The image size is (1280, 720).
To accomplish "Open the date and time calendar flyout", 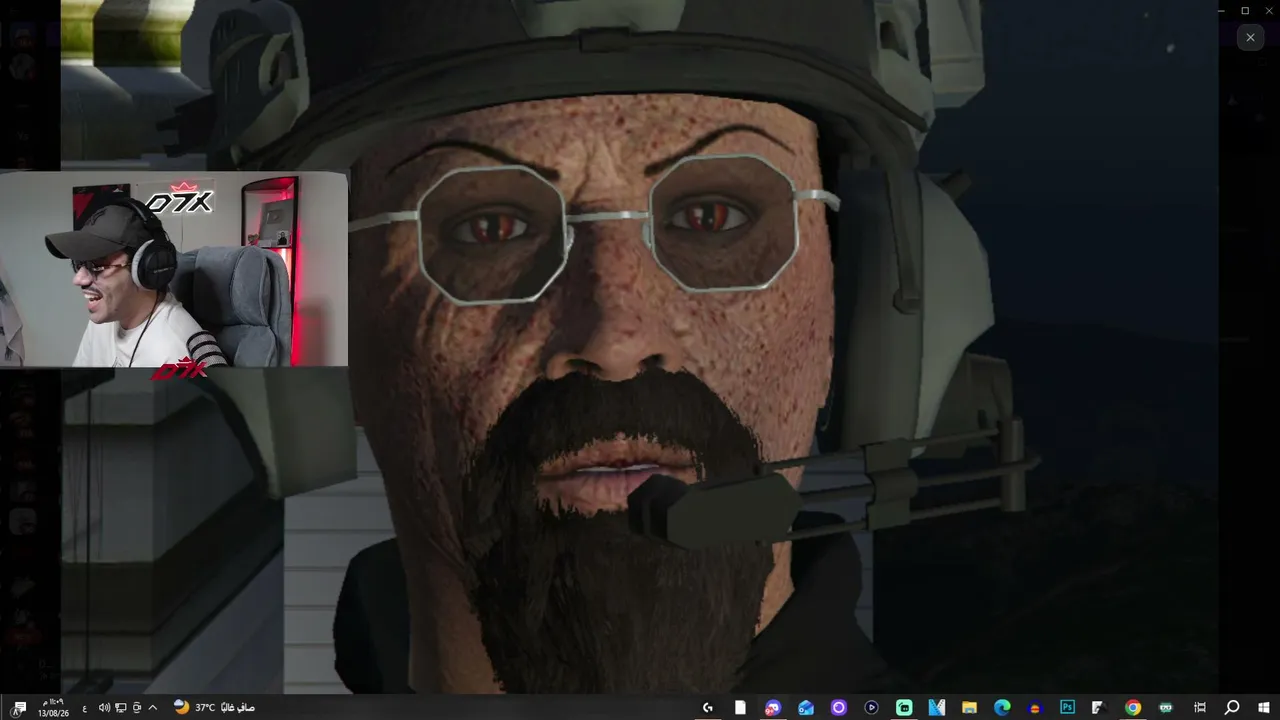I will [x=53, y=707].
